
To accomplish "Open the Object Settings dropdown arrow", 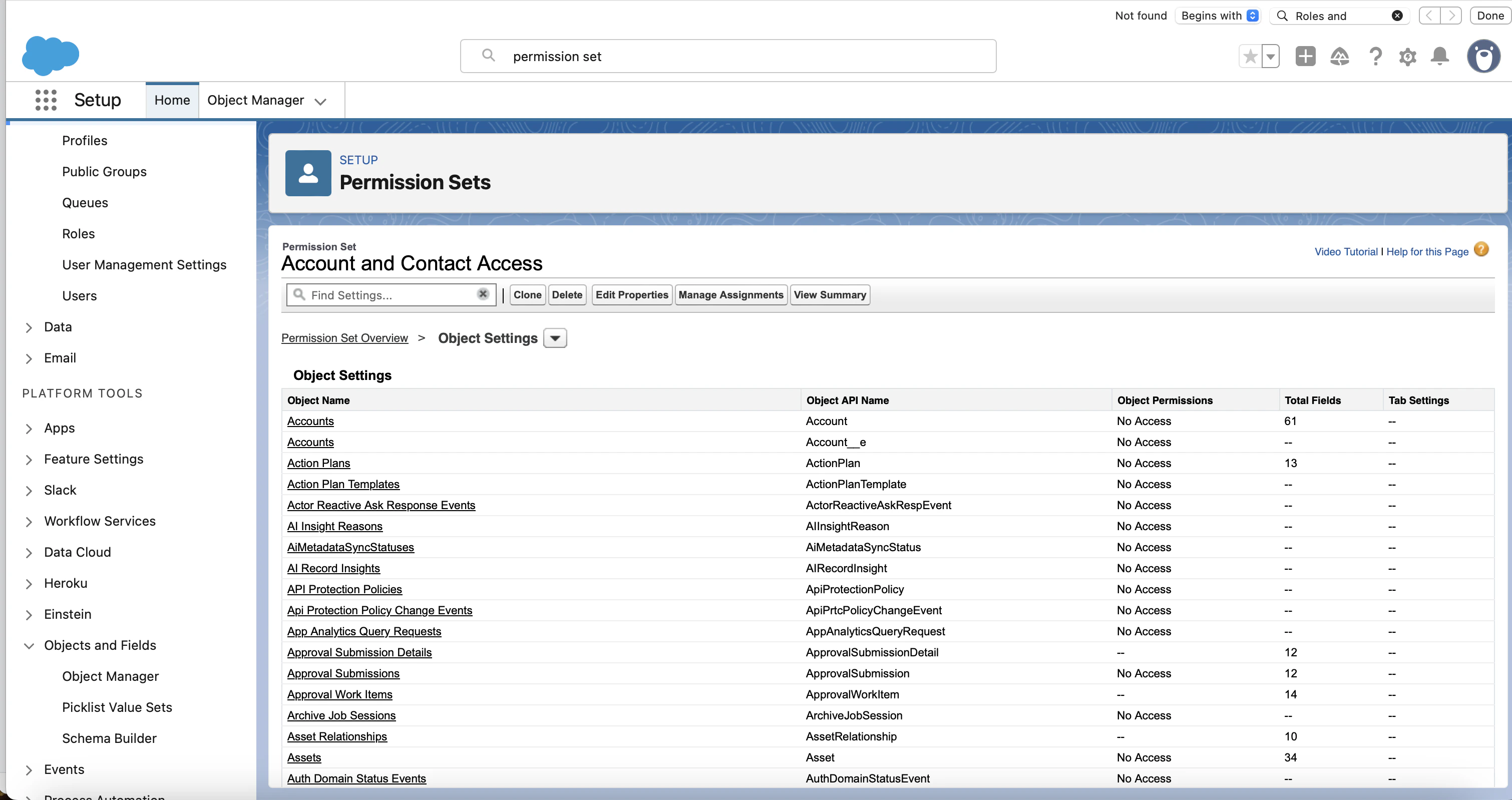I will point(555,338).
